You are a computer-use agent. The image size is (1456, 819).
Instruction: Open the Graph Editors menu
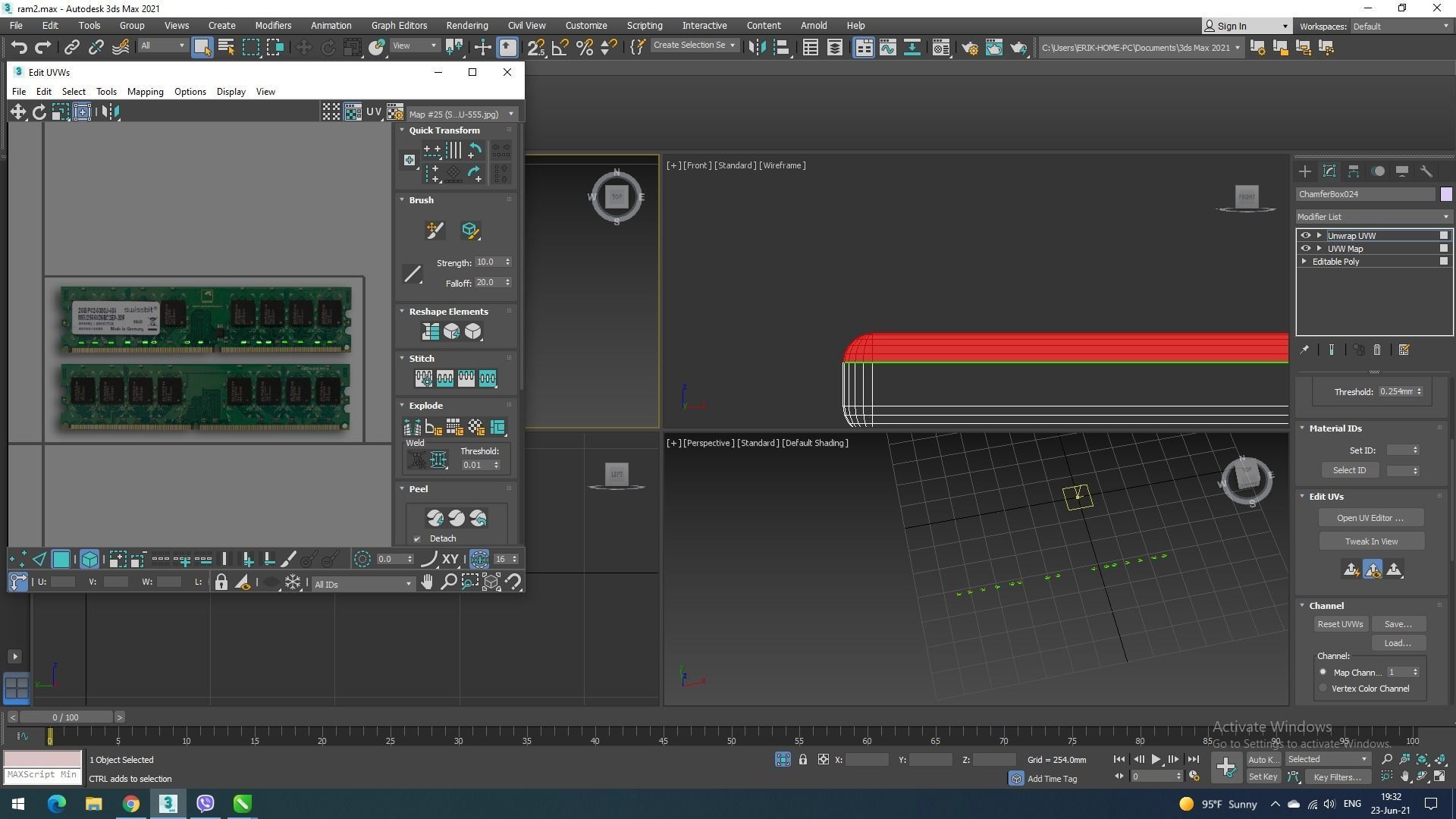click(x=399, y=25)
